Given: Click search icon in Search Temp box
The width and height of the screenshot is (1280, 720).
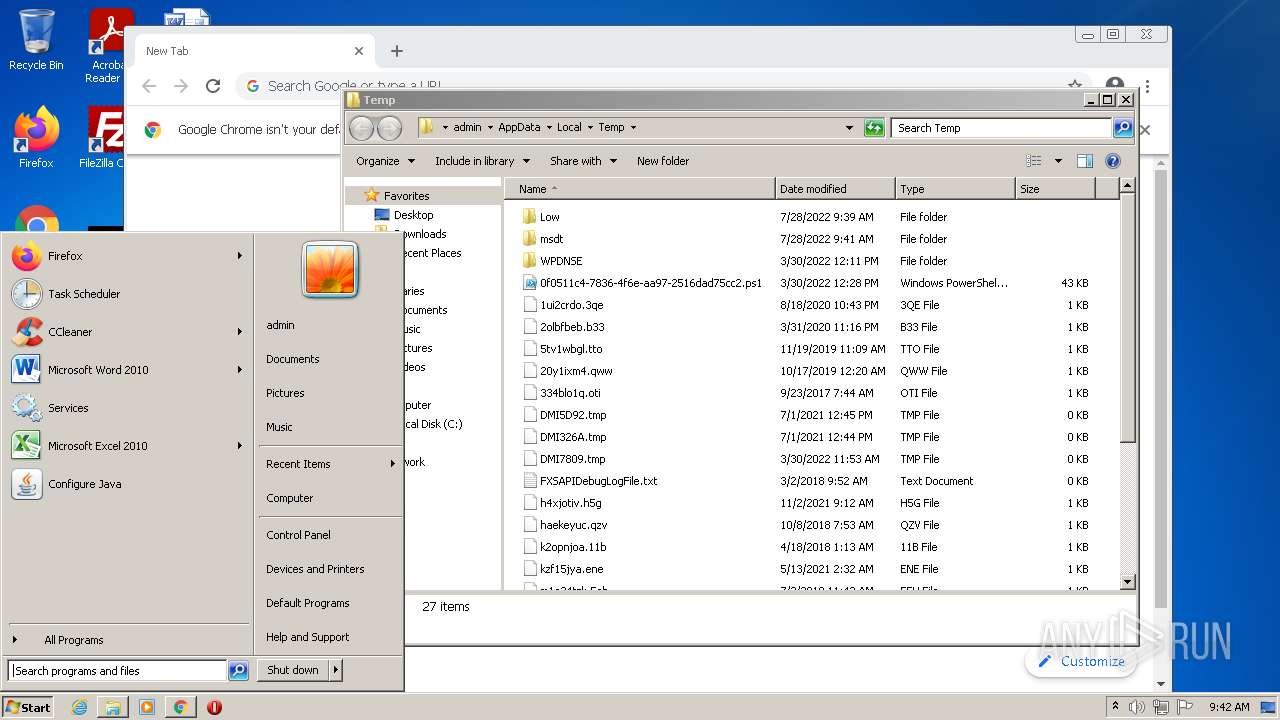Looking at the screenshot, I should click(1123, 128).
